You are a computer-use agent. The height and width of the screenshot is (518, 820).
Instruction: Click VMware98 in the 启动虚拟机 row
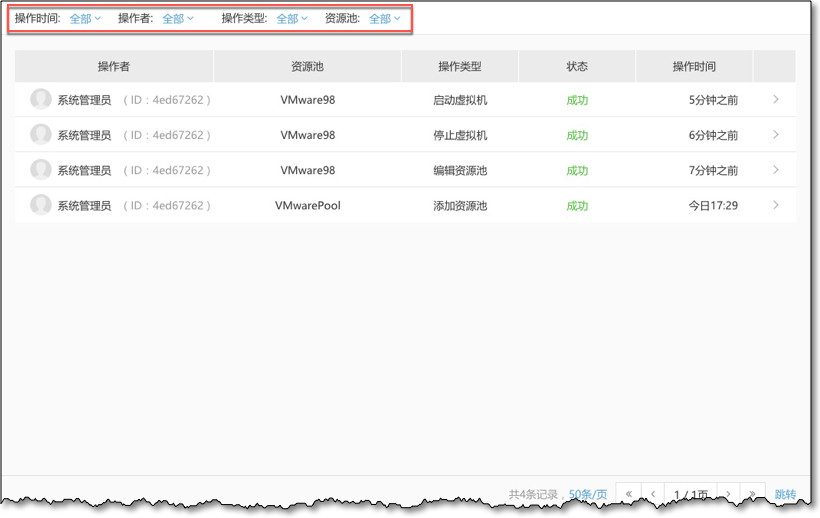coord(308,100)
